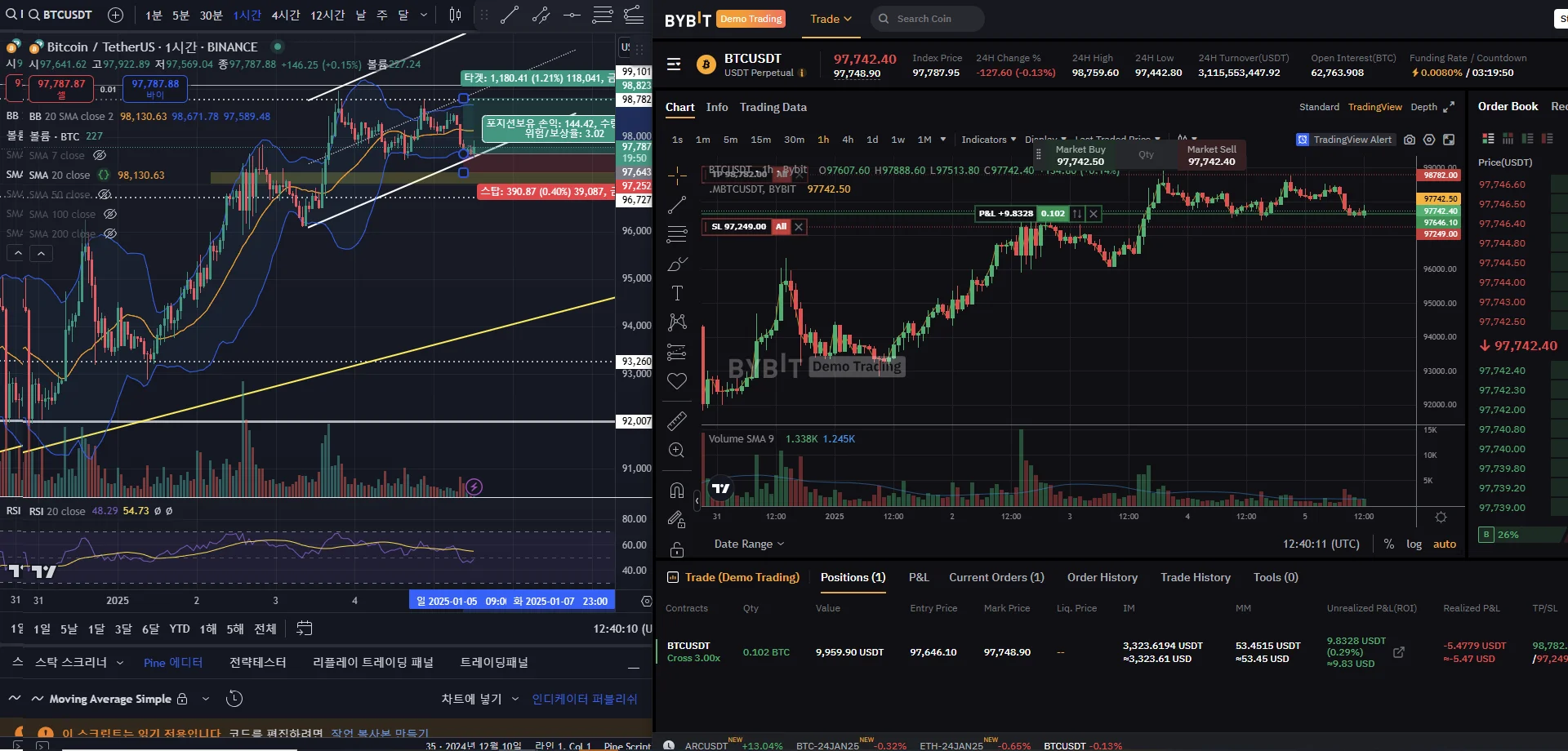Select the text tool in the Bybit chart
The width and height of the screenshot is (1568, 751).
[x=677, y=293]
